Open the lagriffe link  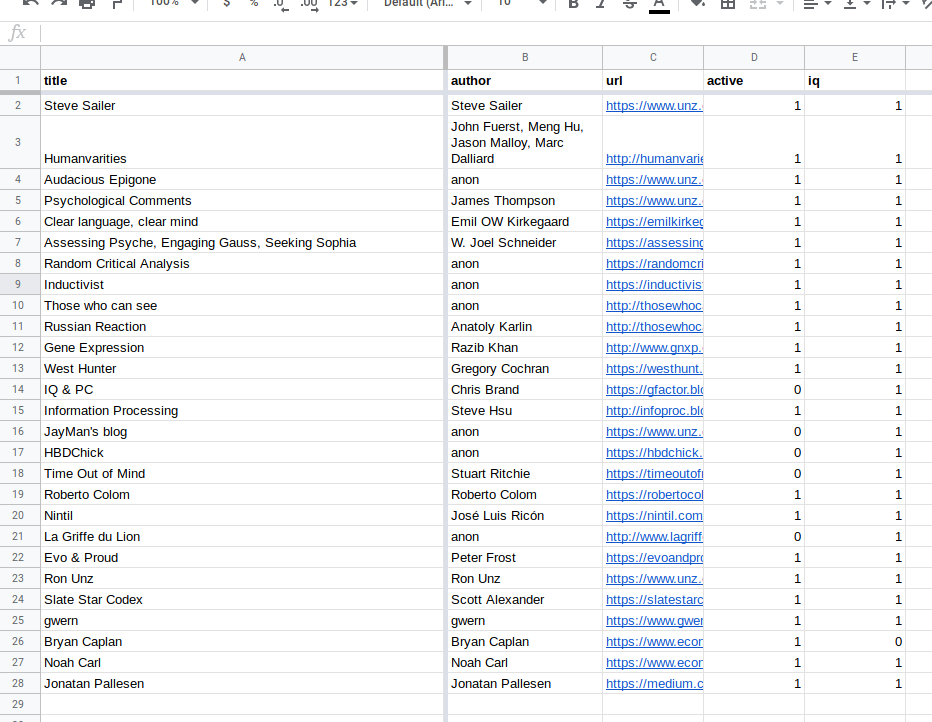tap(654, 537)
